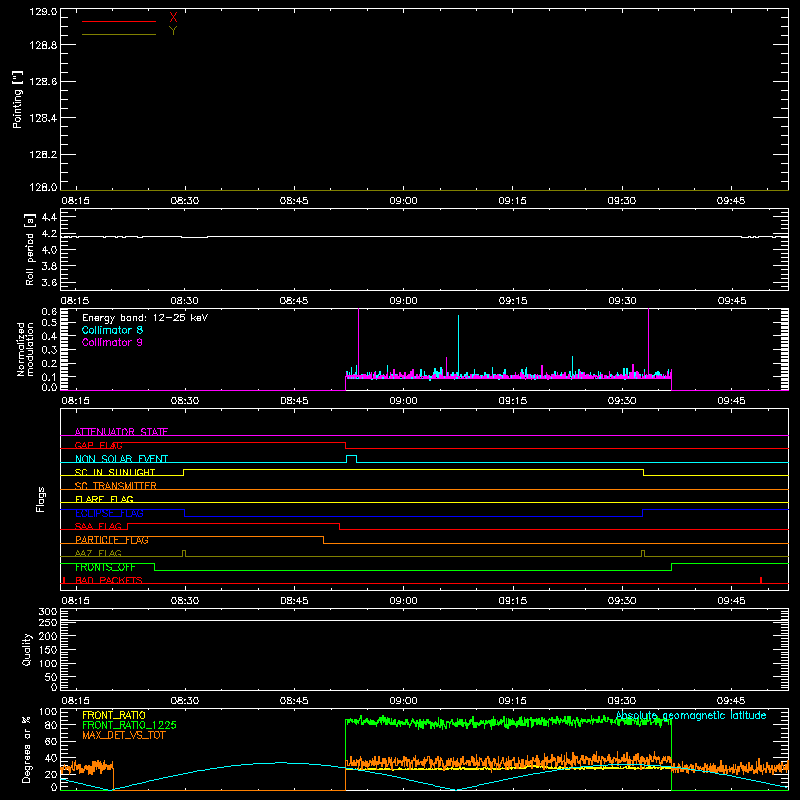Click the tall magenta spike near 09:33
The image size is (800, 800).
[x=648, y=342]
